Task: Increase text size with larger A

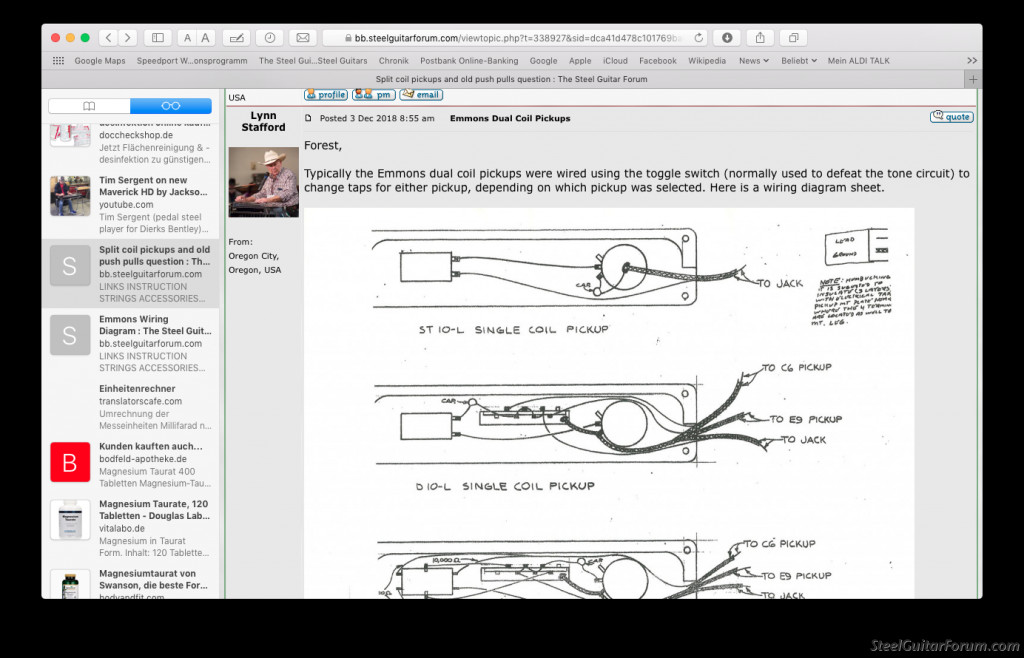Action: coord(205,38)
